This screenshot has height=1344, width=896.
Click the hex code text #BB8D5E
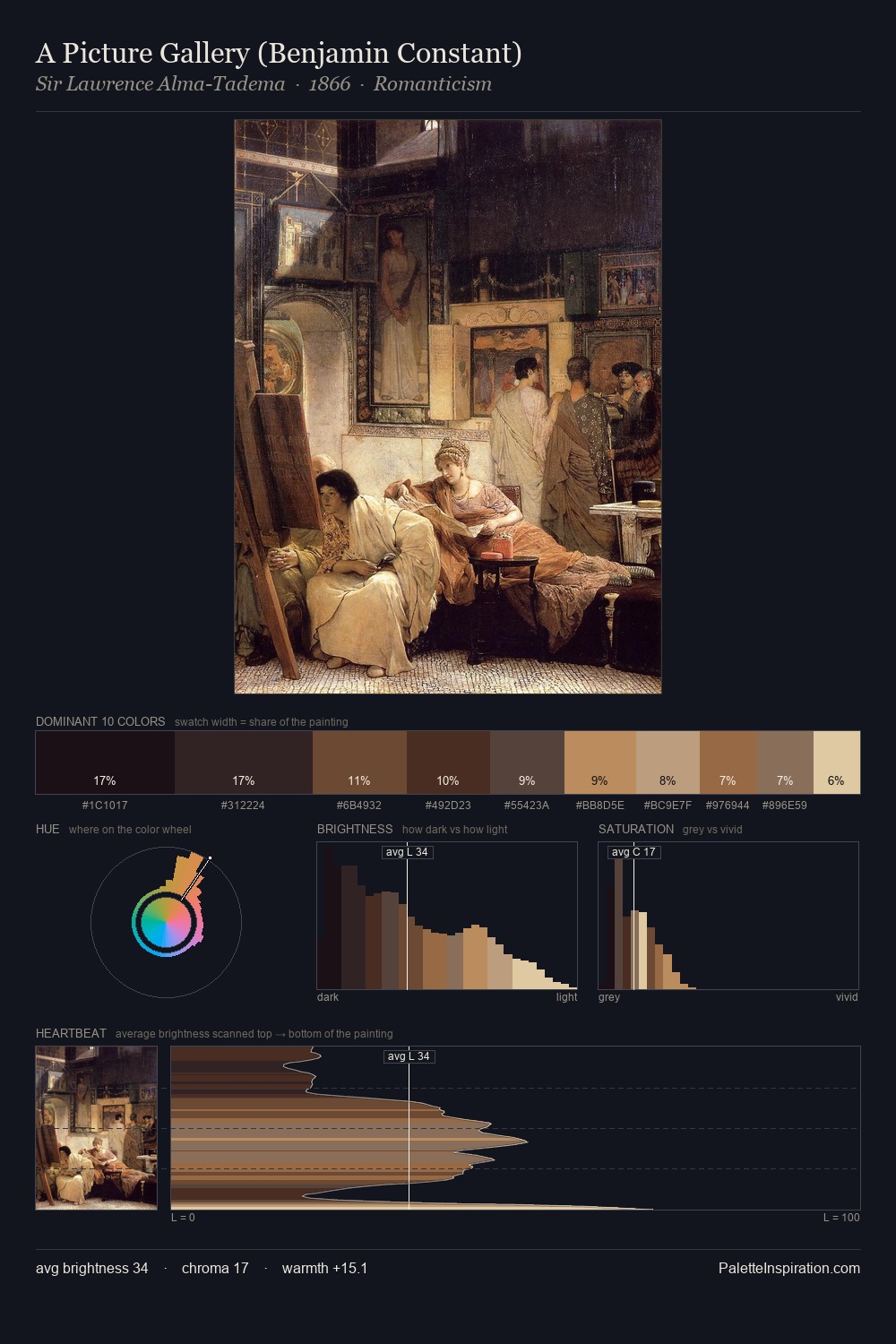tap(600, 806)
